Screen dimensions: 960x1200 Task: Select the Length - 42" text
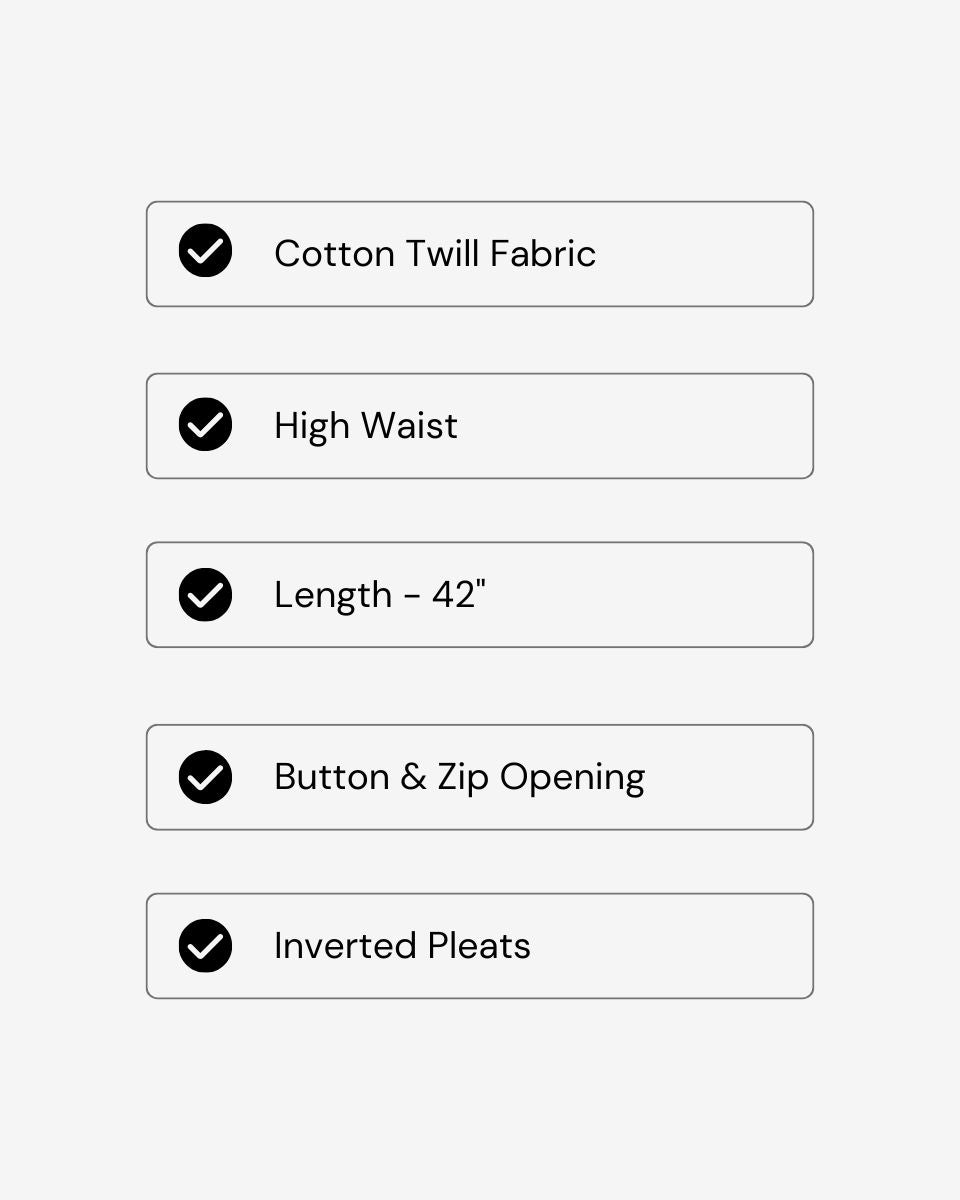click(x=380, y=595)
